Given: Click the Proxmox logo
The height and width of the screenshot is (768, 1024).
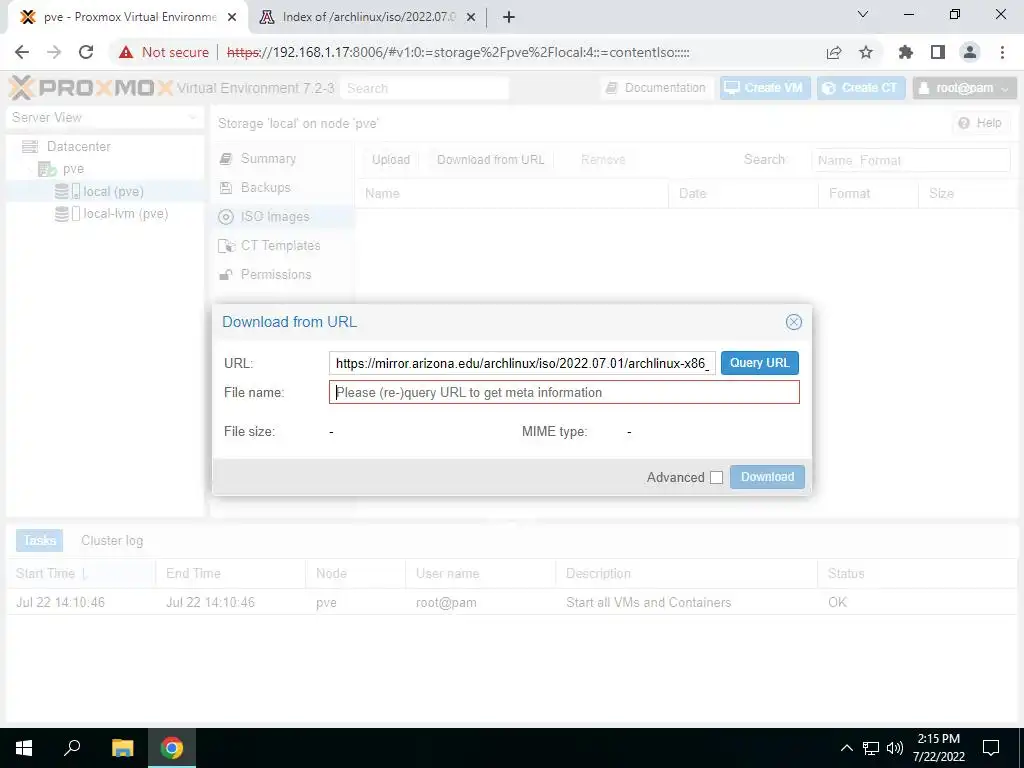Looking at the screenshot, I should 91,88.
